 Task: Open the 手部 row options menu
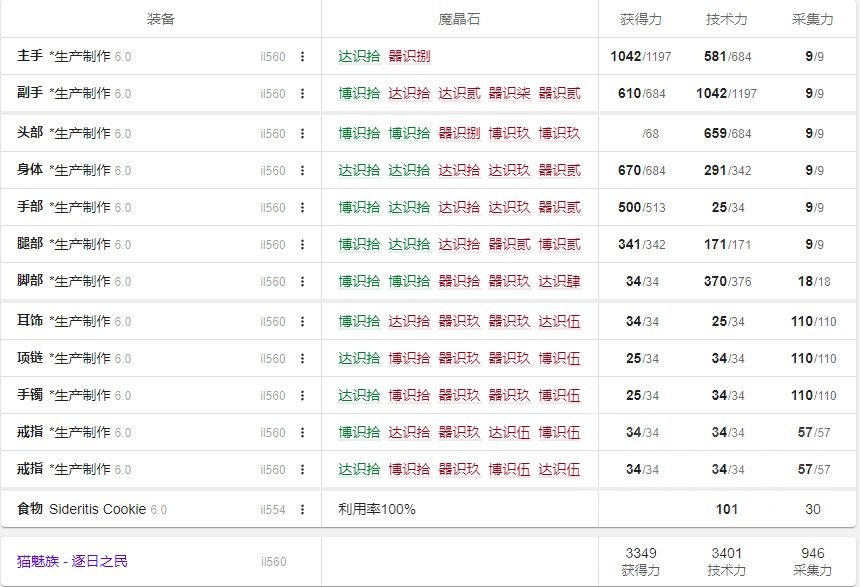coord(303,207)
